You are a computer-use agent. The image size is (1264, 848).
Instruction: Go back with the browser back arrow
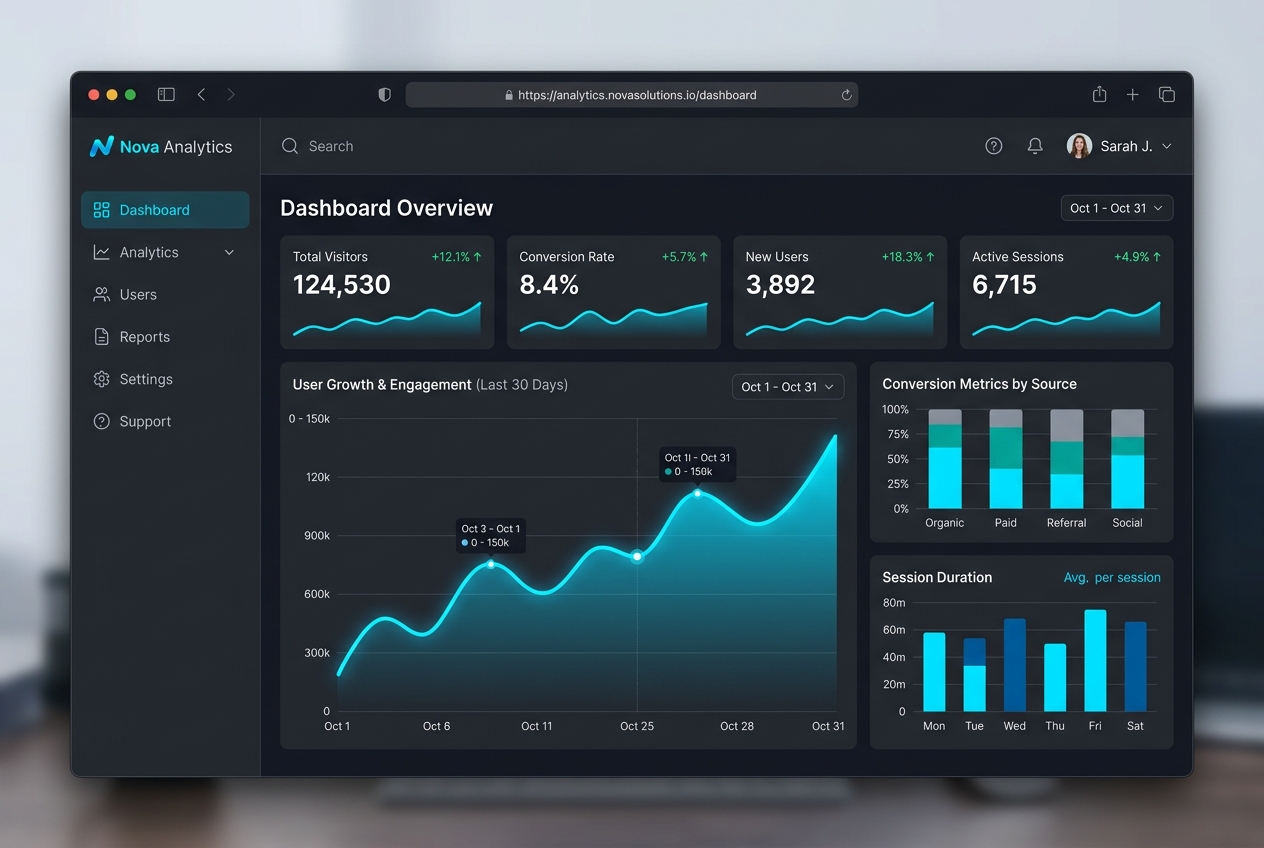[x=201, y=94]
